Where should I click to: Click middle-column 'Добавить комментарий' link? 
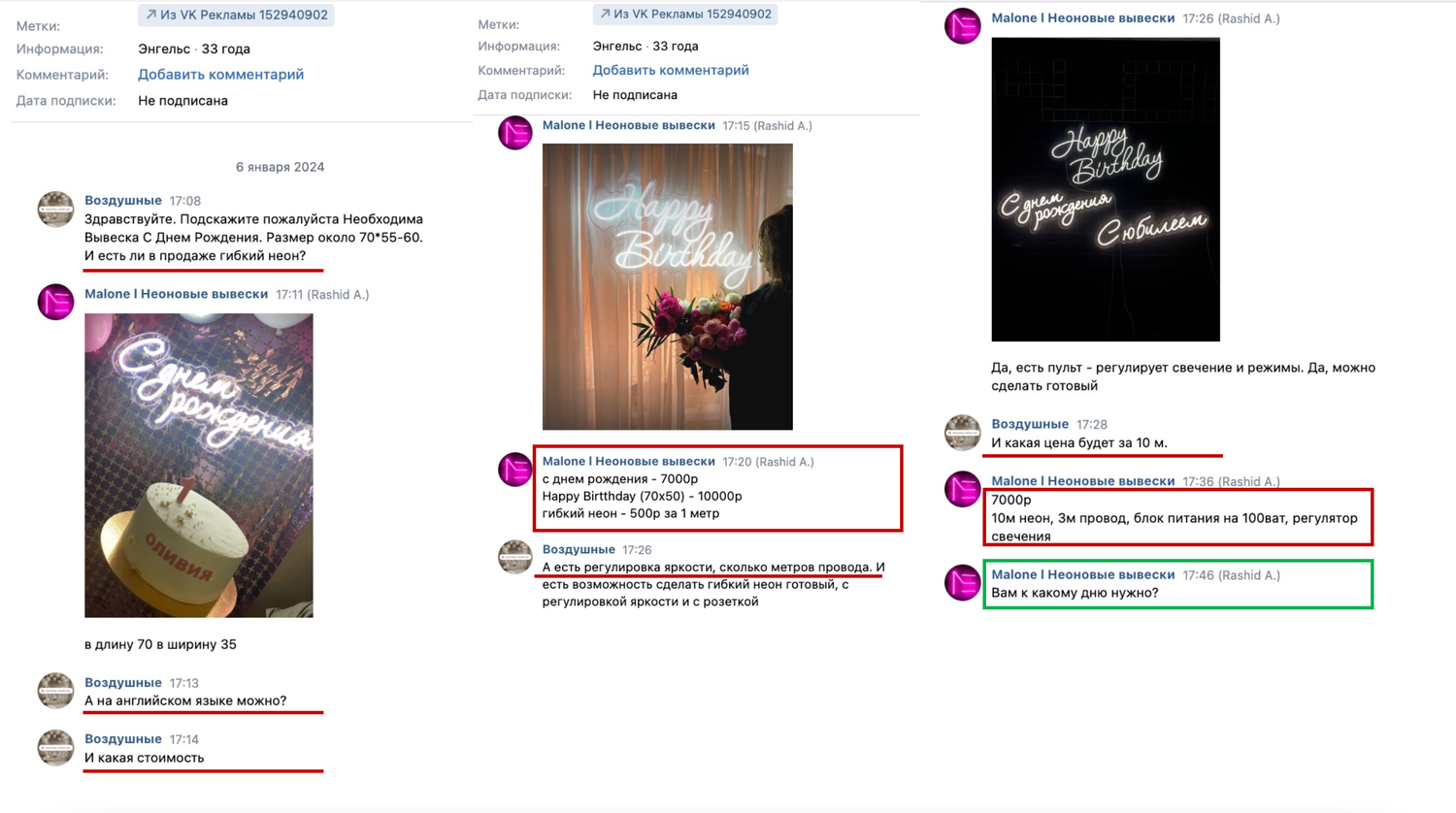point(671,70)
